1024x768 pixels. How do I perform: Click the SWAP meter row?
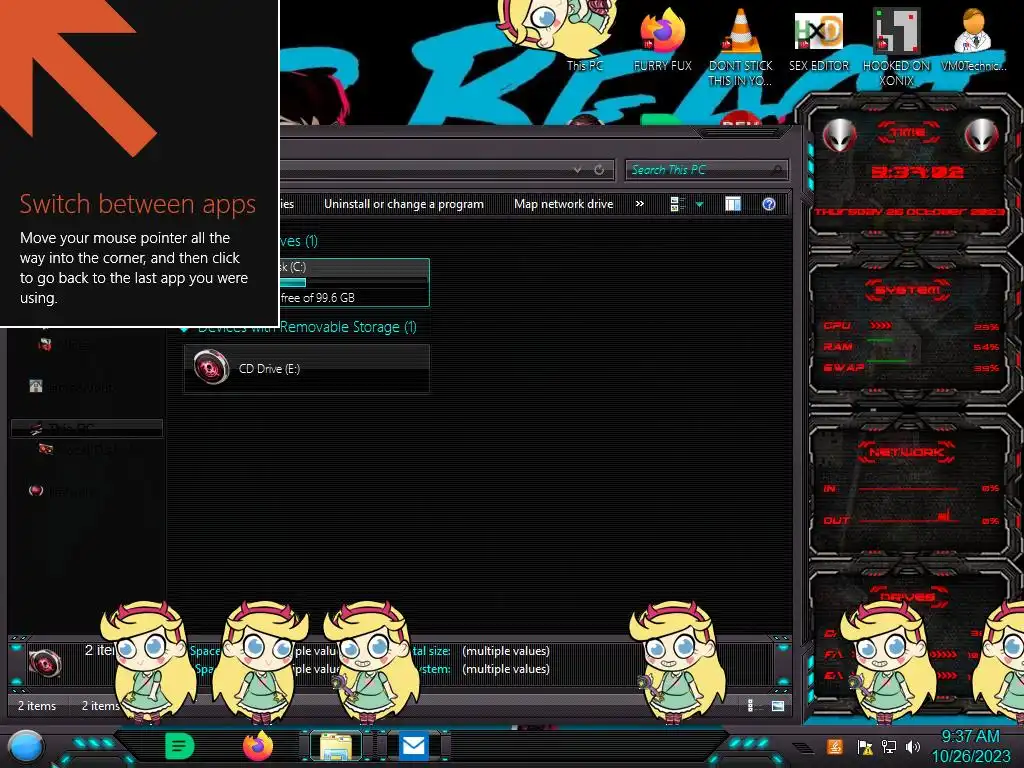click(x=910, y=368)
